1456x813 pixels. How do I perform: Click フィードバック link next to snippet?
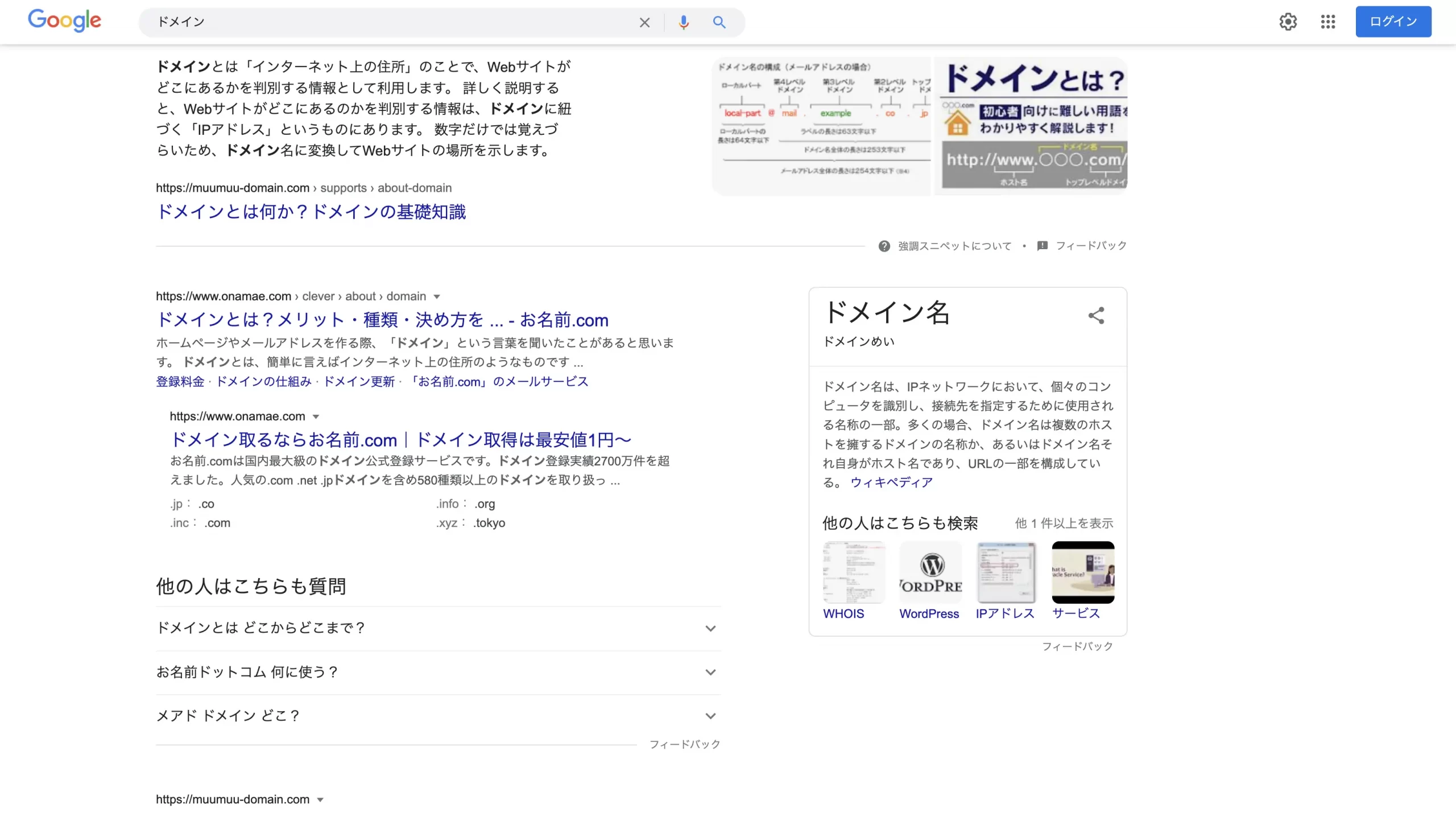click(x=1091, y=245)
